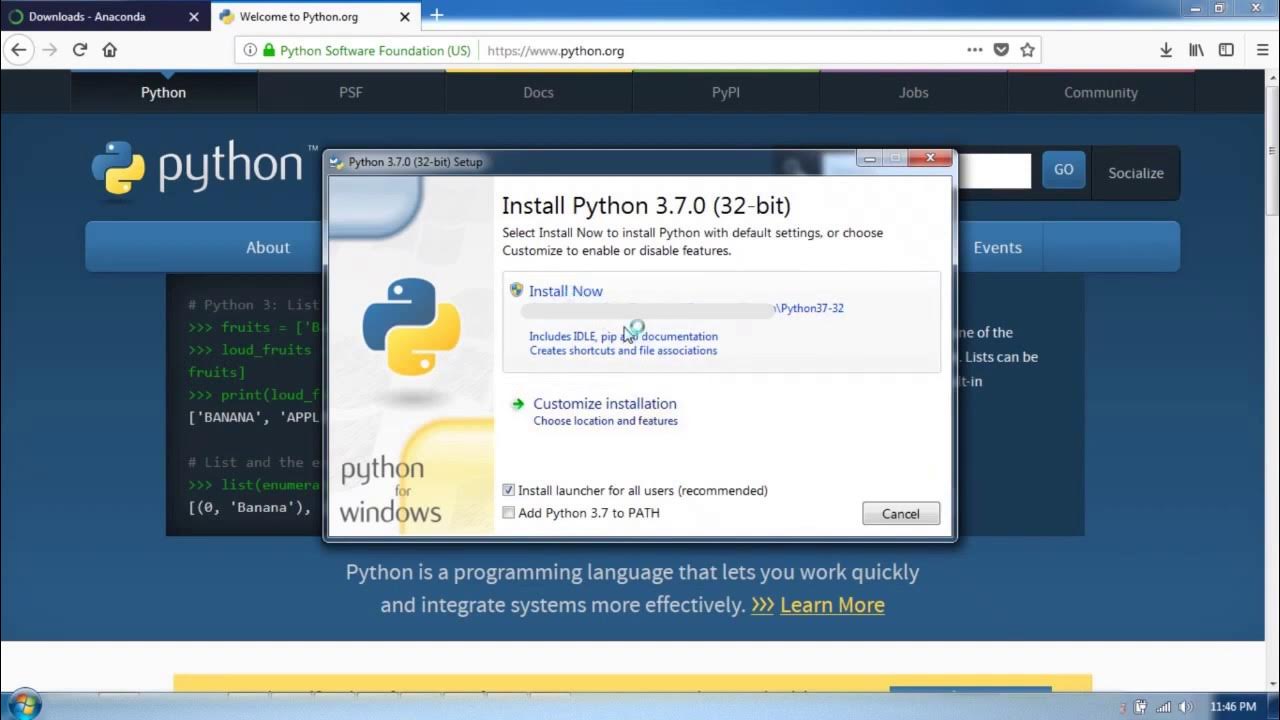Open a new browser tab with plus
Viewport: 1280px width, 720px height.
pos(437,15)
